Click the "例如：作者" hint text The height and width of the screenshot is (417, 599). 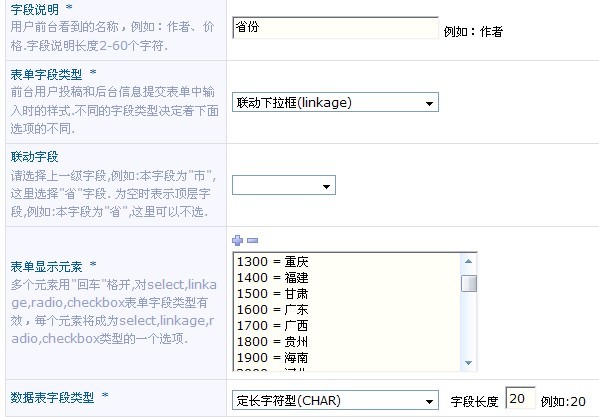pyautogui.click(x=473, y=31)
